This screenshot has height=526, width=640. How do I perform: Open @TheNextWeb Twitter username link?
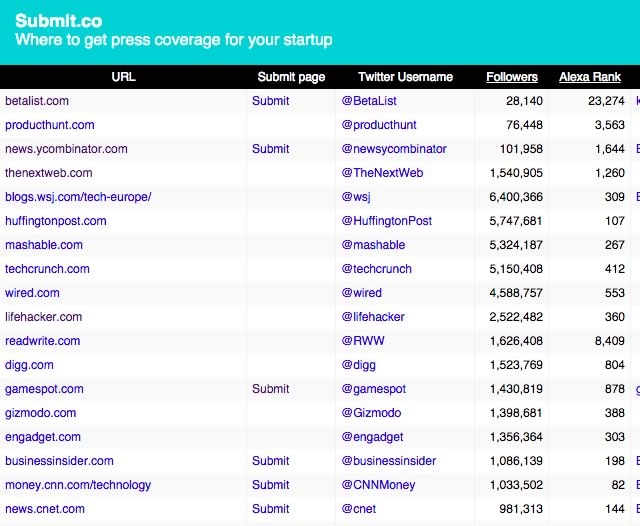point(382,173)
